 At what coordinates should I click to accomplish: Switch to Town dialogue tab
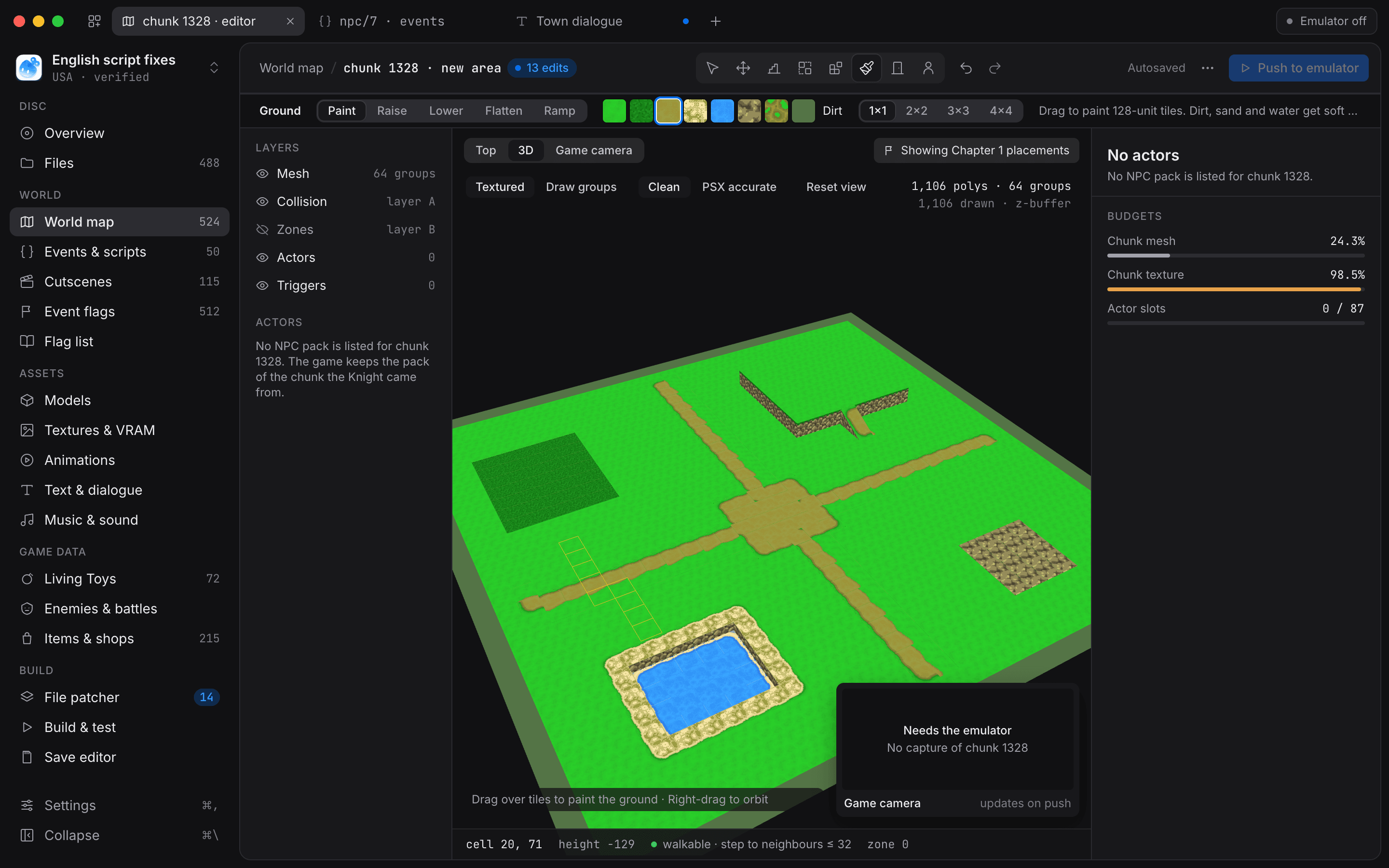[x=602, y=21]
